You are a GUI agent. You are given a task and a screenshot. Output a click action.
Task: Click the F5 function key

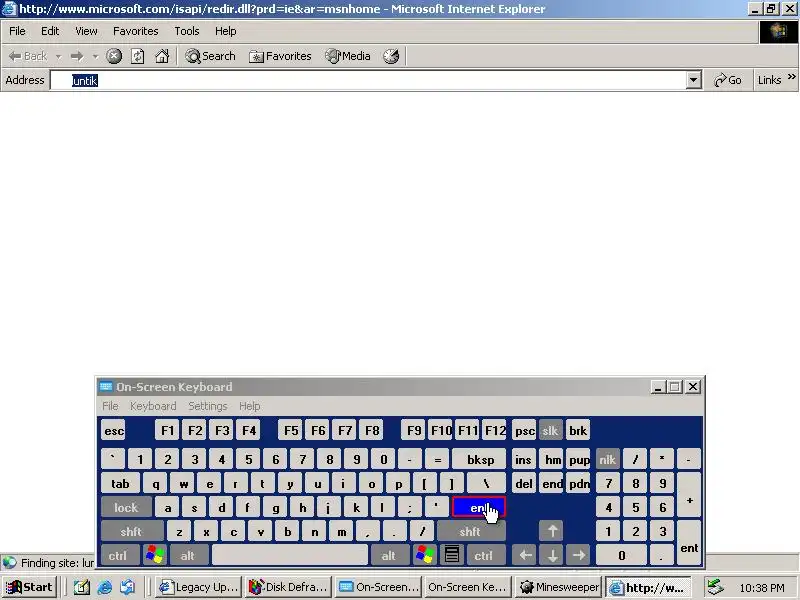[291, 431]
